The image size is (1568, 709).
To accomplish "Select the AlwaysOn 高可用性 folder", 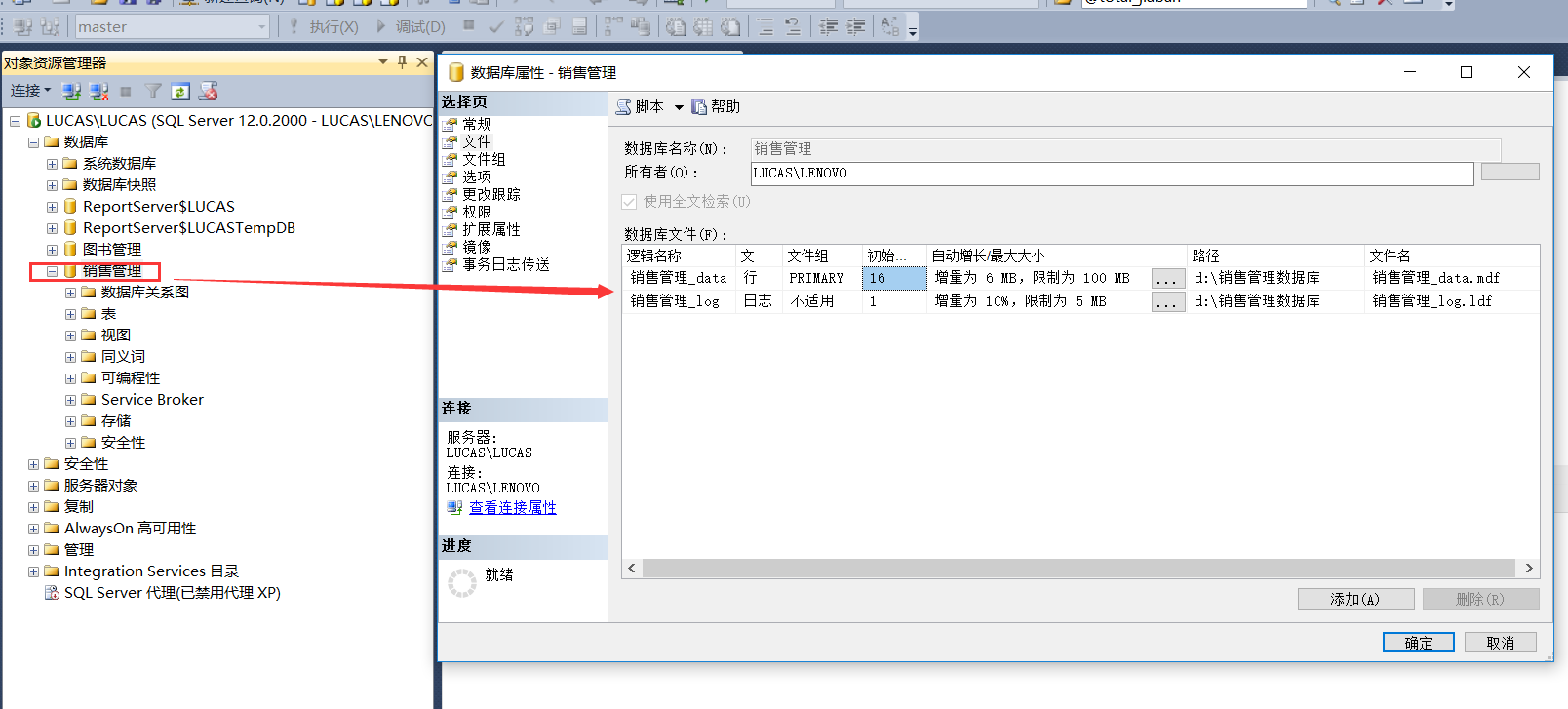I will pos(130,529).
